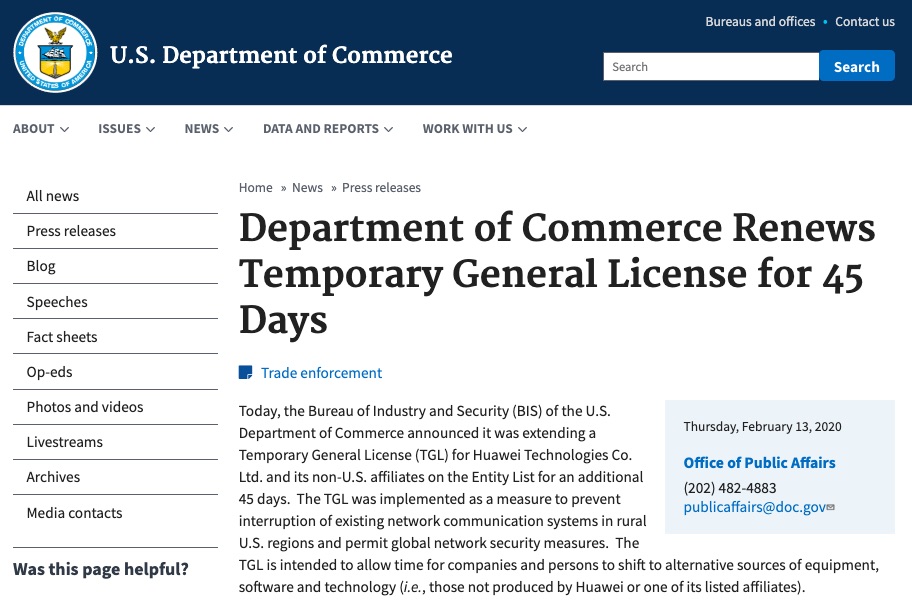Click the publicaffairs@doc.gov email link

pos(754,507)
